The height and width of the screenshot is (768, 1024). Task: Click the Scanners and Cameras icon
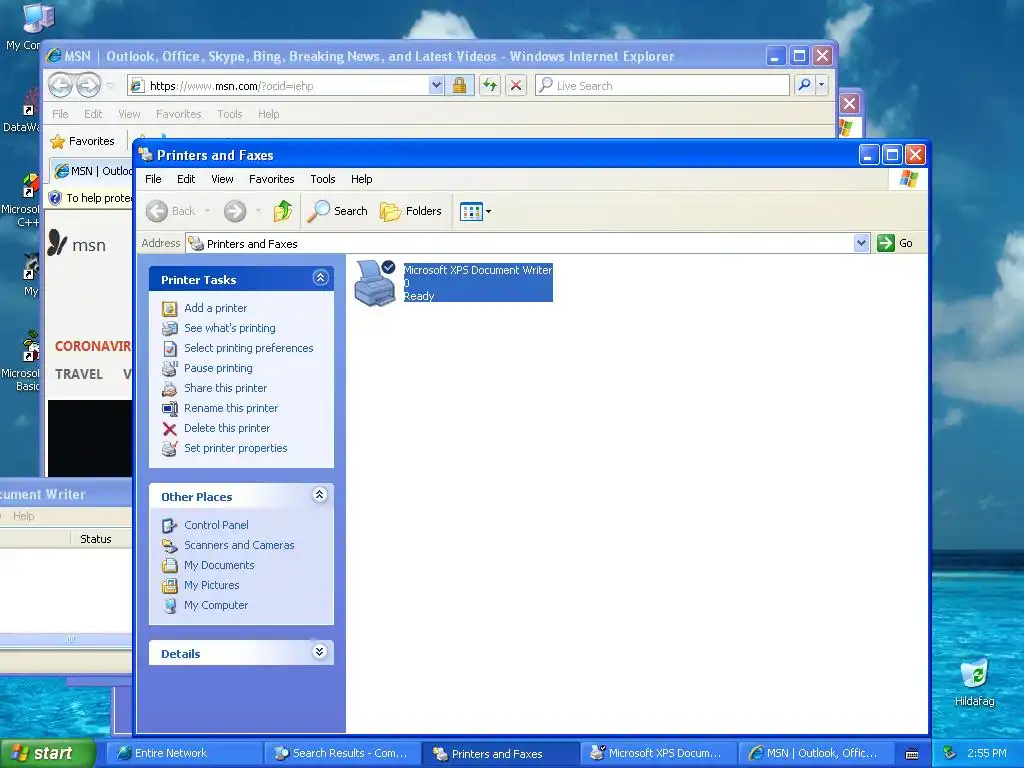pyautogui.click(x=170, y=546)
